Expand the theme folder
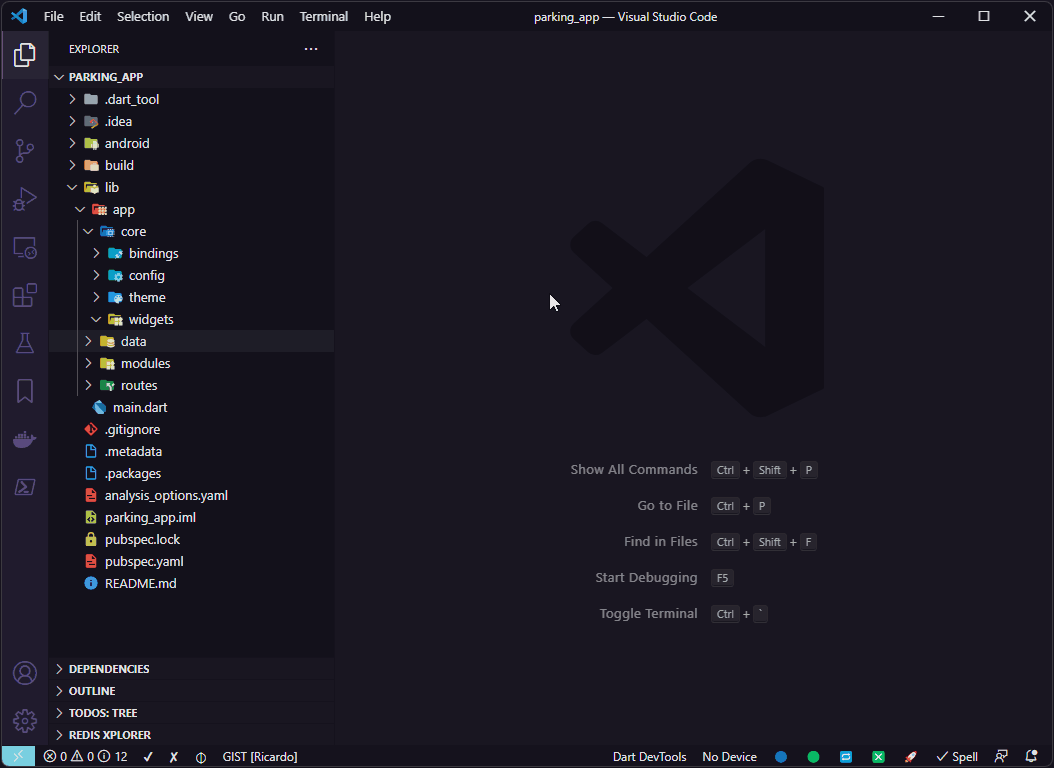Screen dimensions: 1054x768 [97, 297]
